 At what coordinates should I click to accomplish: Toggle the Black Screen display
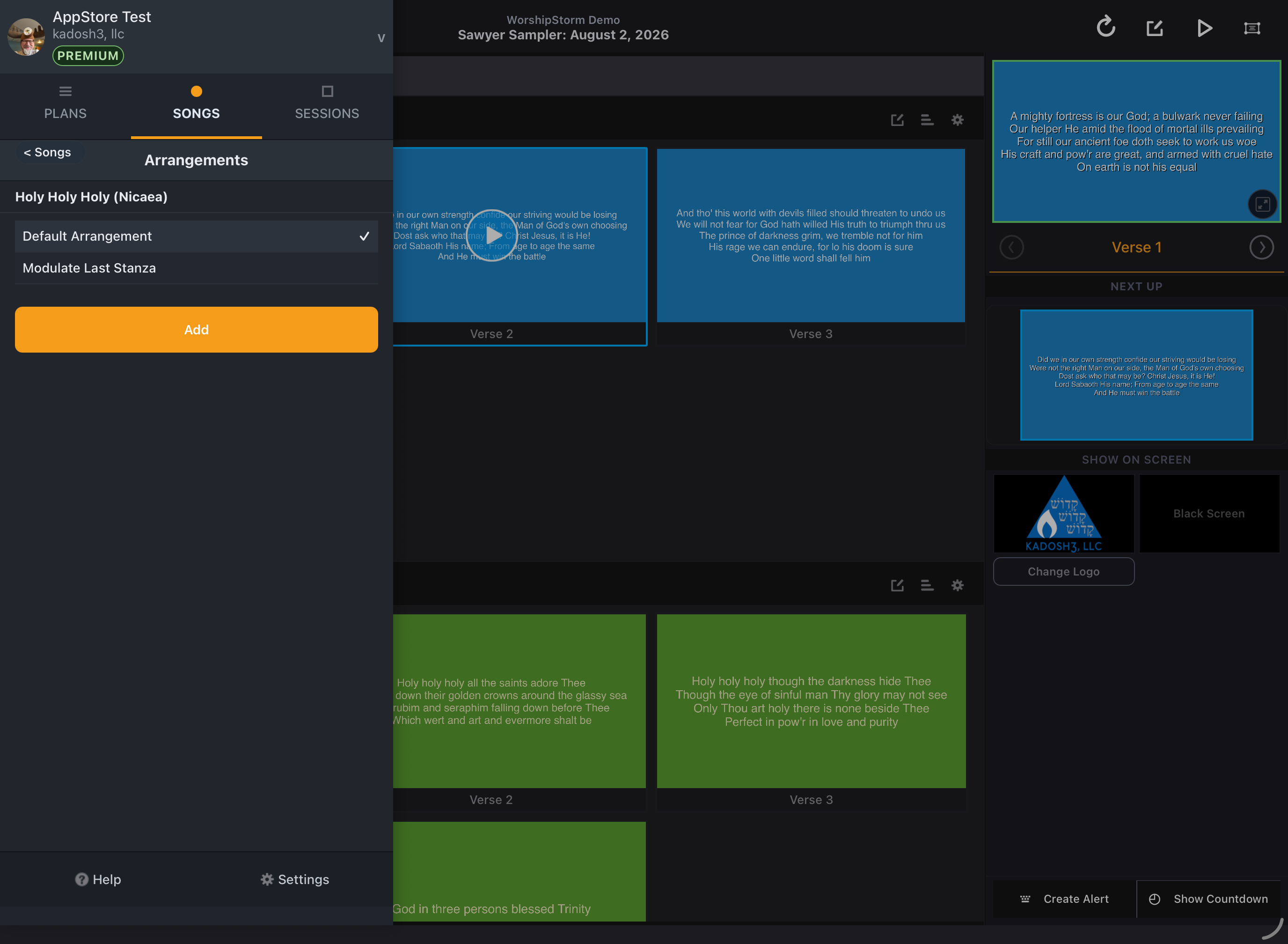click(x=1209, y=513)
